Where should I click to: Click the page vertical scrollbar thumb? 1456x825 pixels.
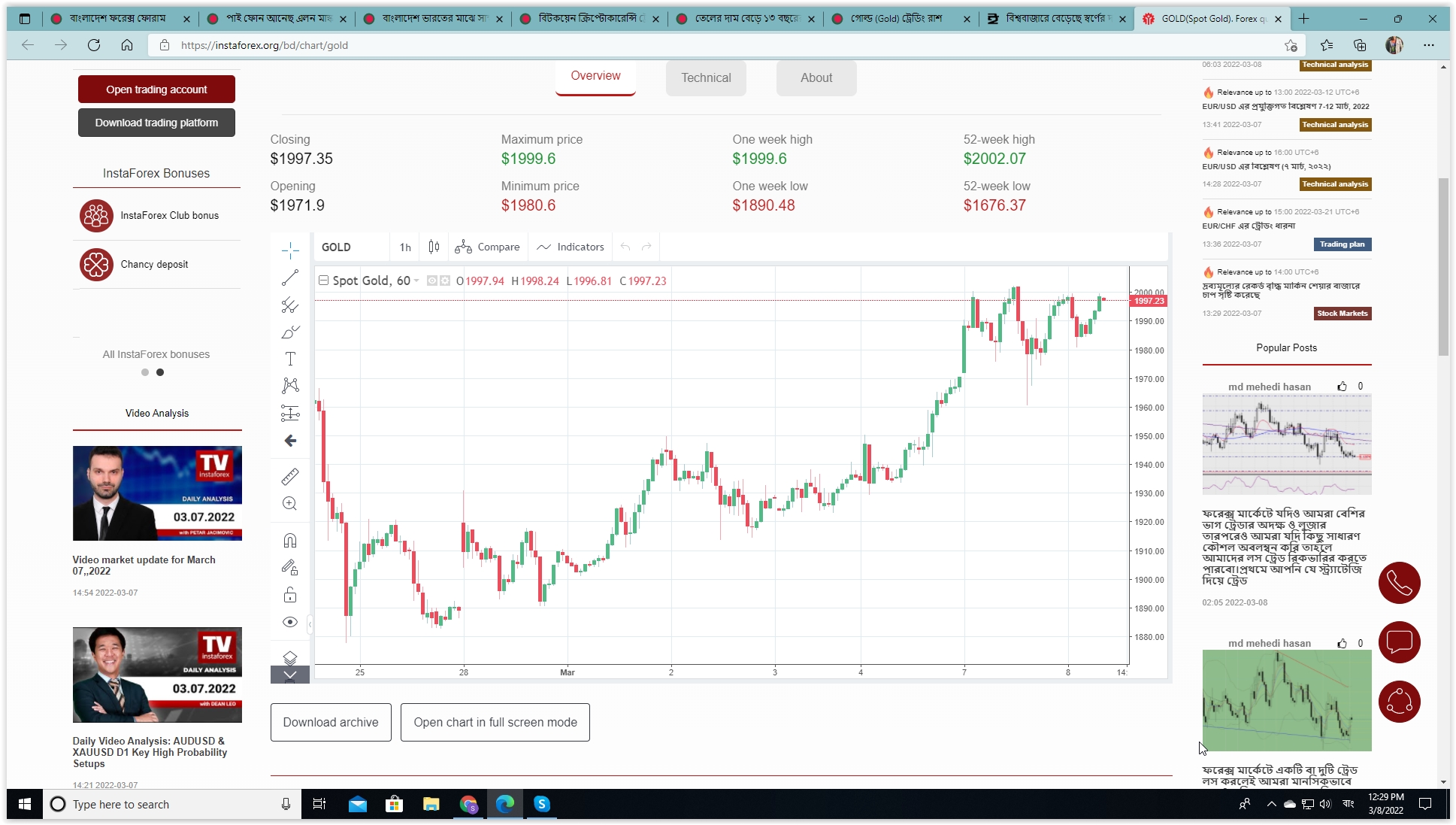tap(1443, 267)
